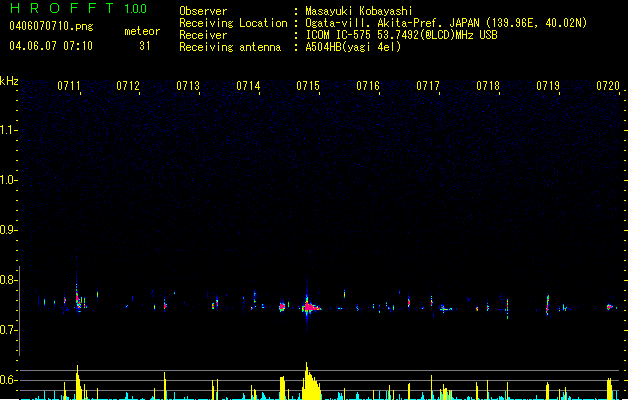Click the kHz axis unit label
Viewport: 629px width, 400px height.
(9, 81)
